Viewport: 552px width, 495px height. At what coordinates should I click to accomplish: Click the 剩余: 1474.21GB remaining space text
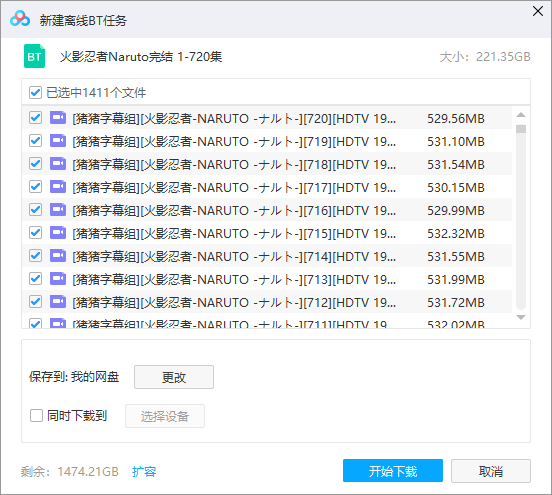click(x=70, y=471)
